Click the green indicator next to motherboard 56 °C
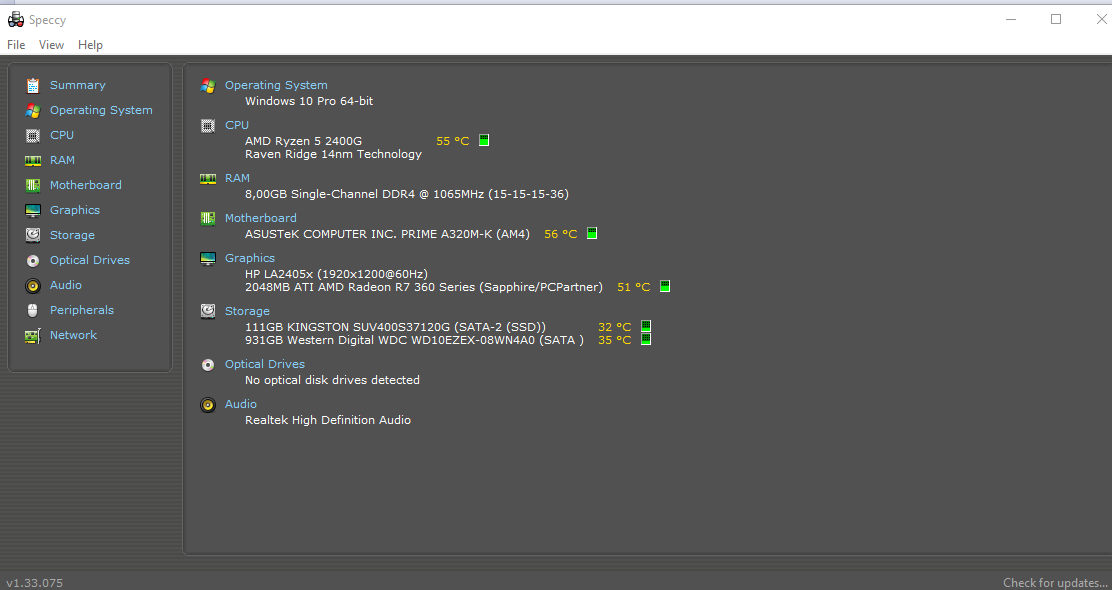1112x590 pixels. tap(592, 233)
